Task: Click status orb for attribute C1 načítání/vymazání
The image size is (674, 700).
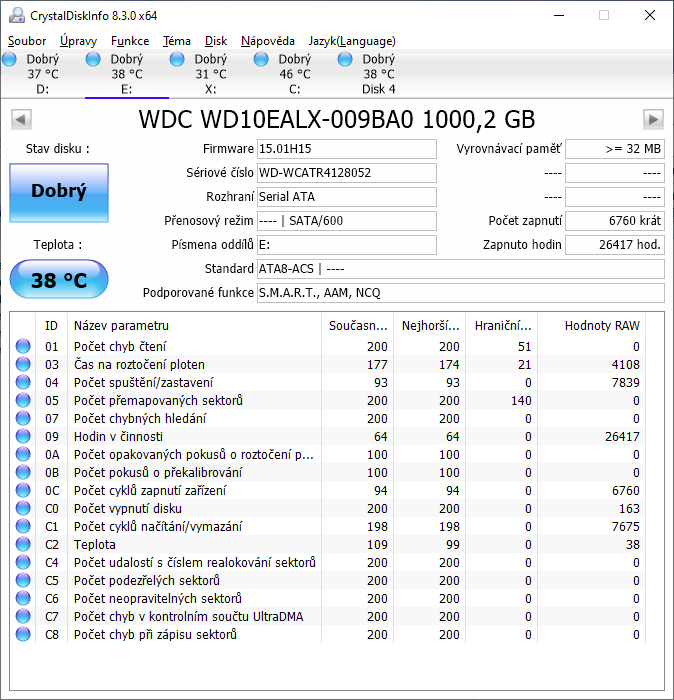Action: click(x=23, y=526)
